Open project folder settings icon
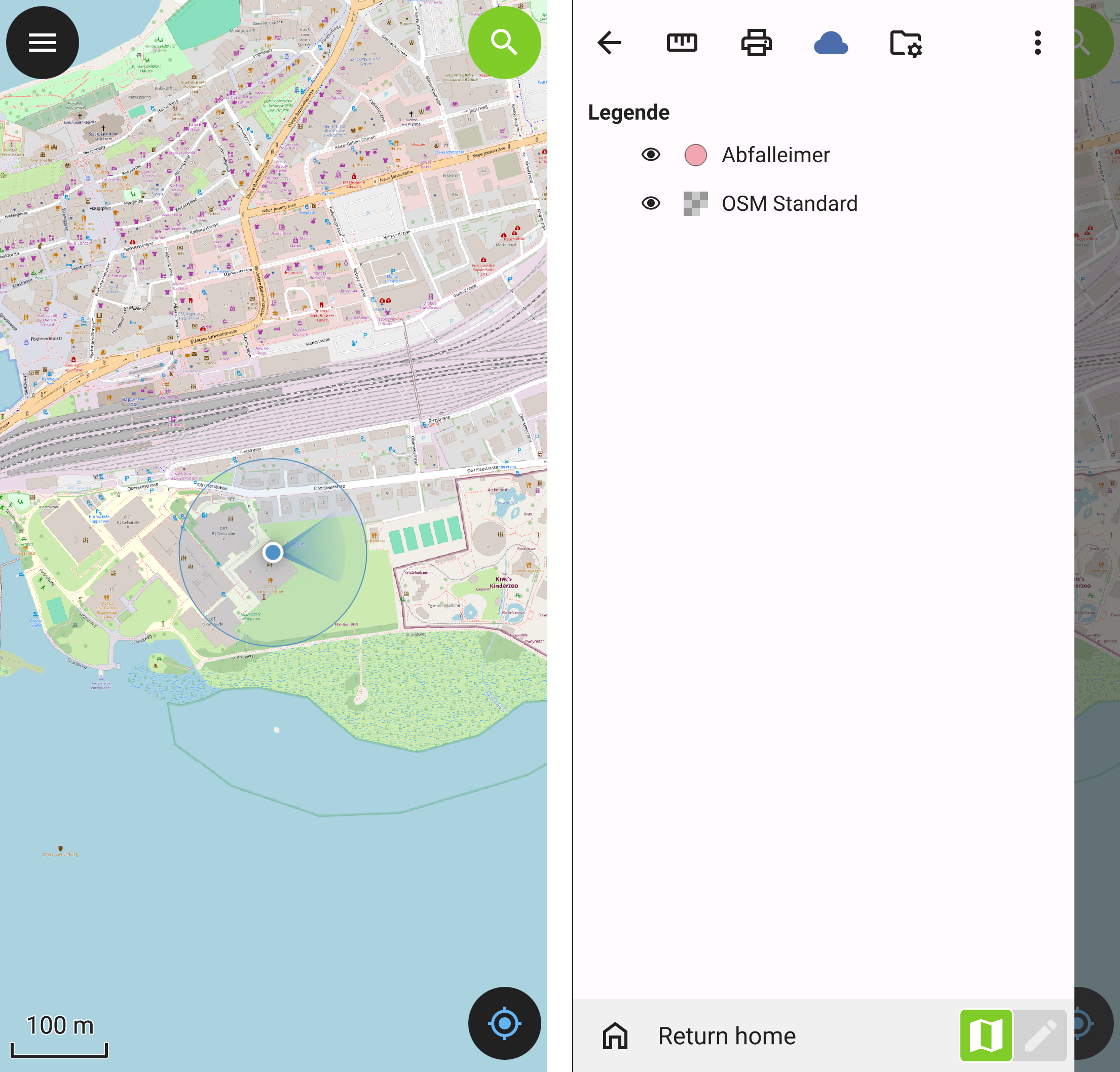Screen dimensions: 1120x1072 tap(905, 43)
